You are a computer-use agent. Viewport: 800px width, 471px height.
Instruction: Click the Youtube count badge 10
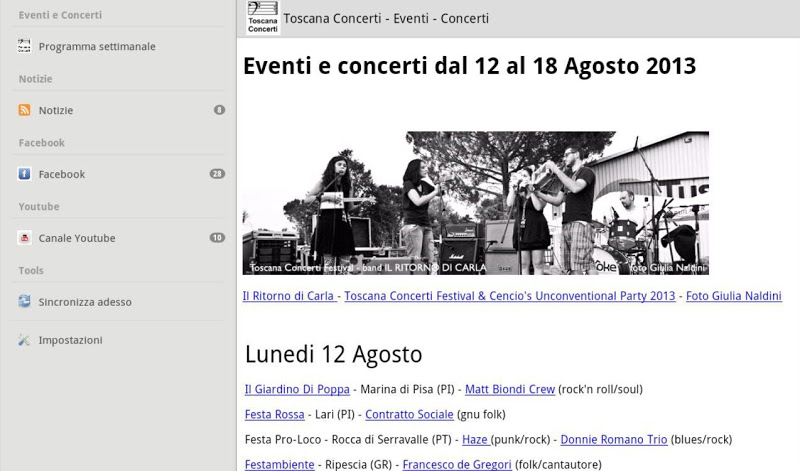pos(217,237)
